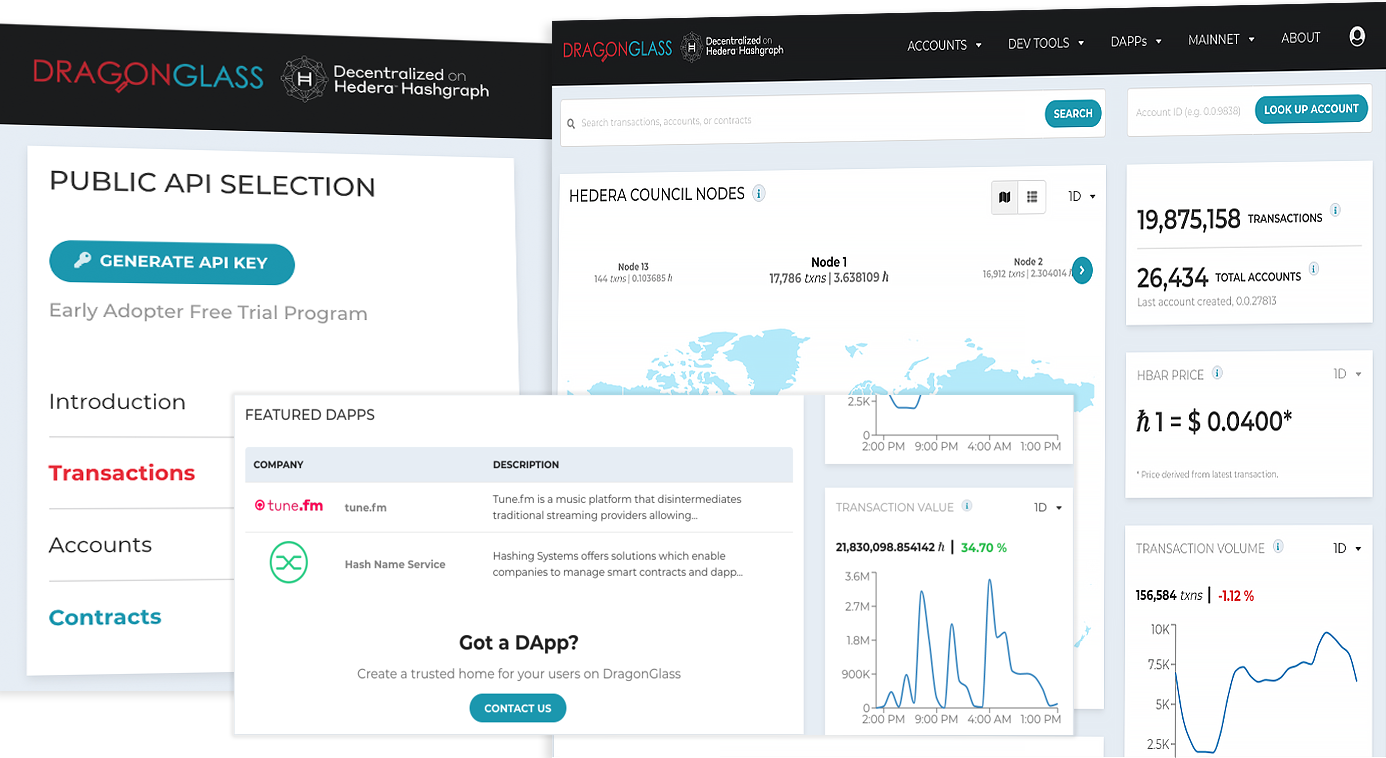Click the tune.fm description text
The width and height of the screenshot is (1386, 758).
pos(617,507)
